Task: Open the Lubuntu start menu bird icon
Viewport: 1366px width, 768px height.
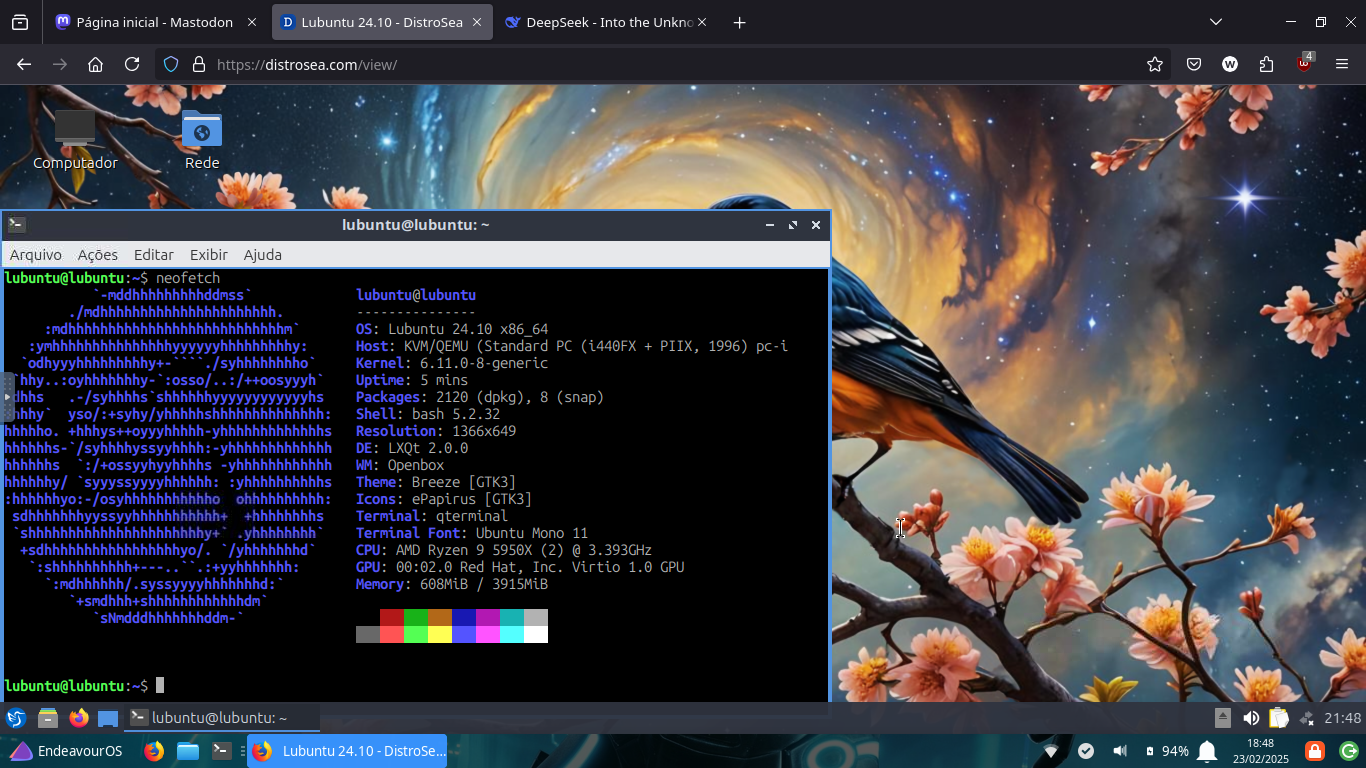Action: tap(16, 718)
